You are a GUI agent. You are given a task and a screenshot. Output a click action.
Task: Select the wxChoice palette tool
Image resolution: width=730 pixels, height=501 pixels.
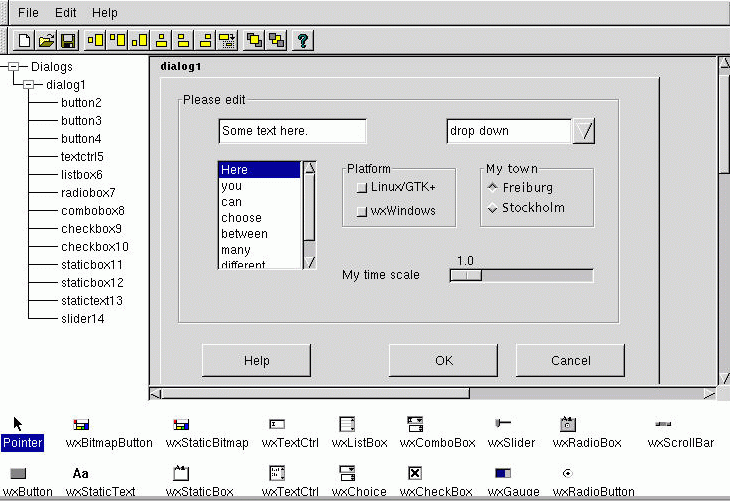tap(358, 481)
